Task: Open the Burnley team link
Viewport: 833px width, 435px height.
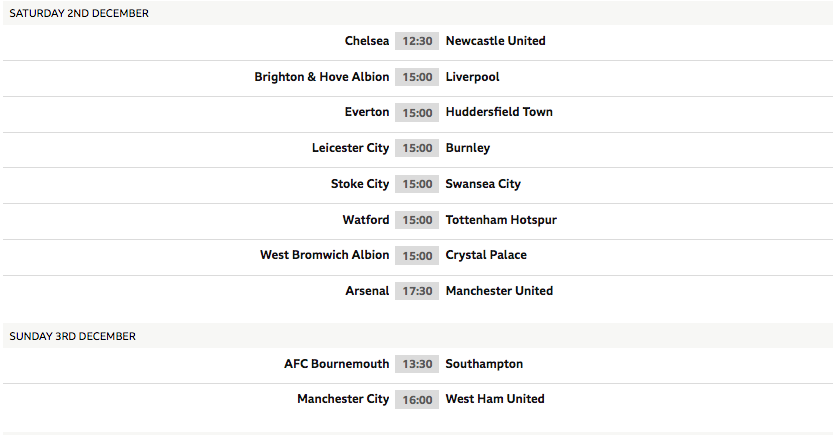Action: pyautogui.click(x=468, y=148)
